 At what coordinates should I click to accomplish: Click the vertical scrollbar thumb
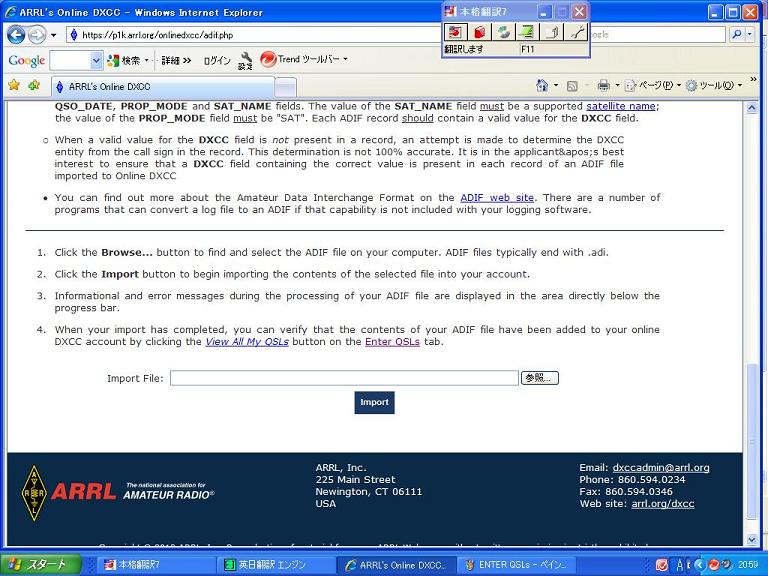point(752,442)
